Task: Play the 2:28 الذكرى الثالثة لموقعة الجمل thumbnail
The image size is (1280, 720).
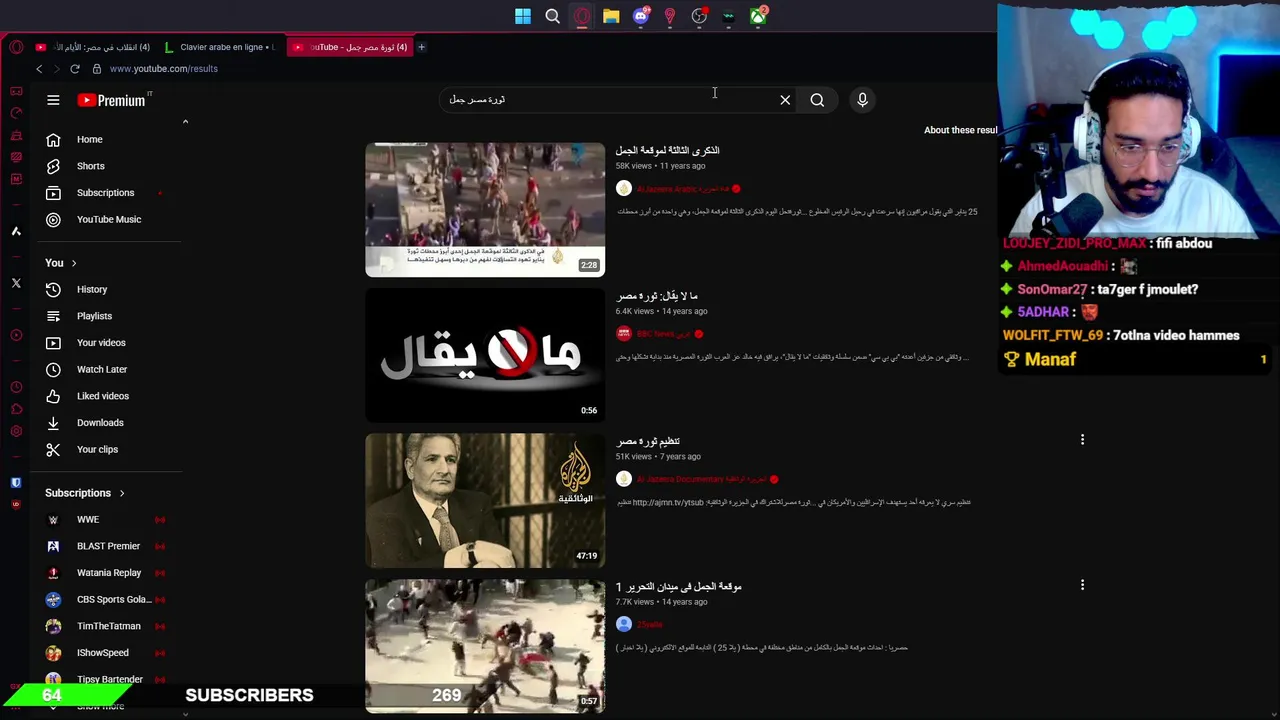Action: click(x=485, y=210)
